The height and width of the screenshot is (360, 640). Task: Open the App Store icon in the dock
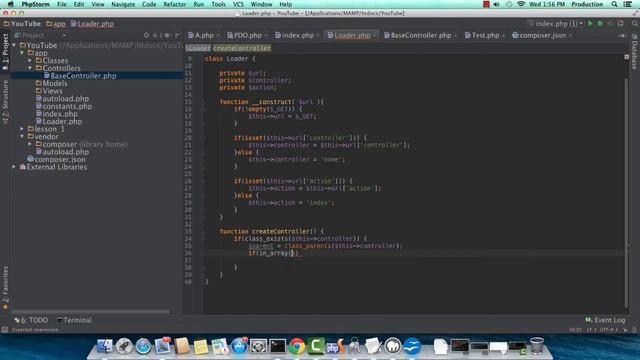pos(239,346)
